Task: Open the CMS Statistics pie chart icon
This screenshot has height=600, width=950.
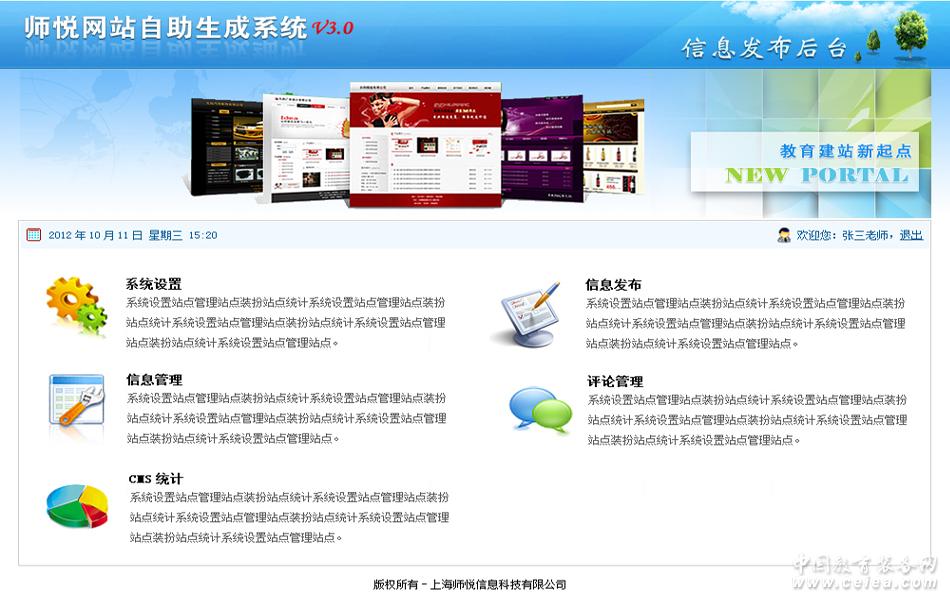Action: tap(77, 507)
